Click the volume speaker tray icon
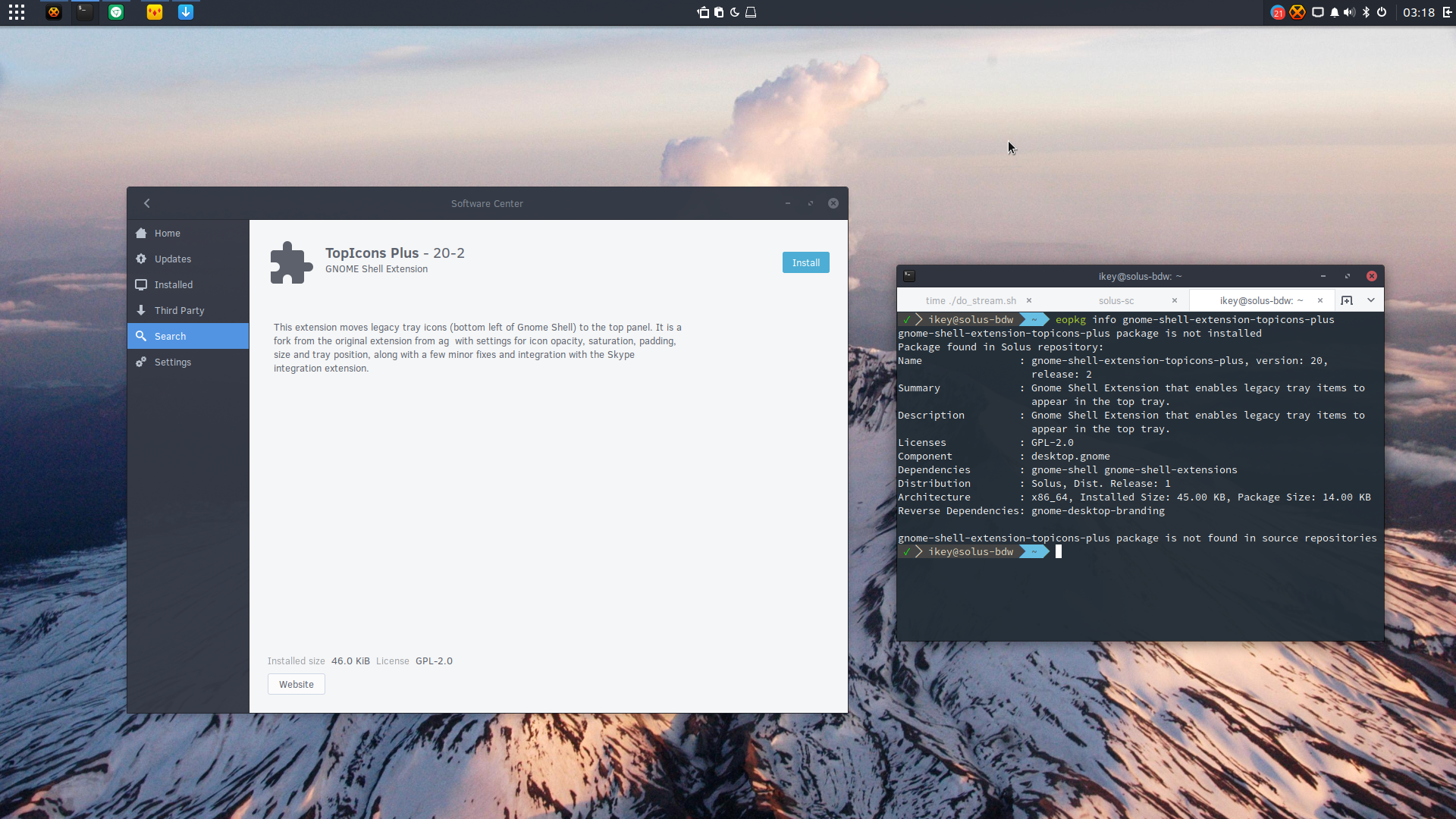 (x=1349, y=12)
